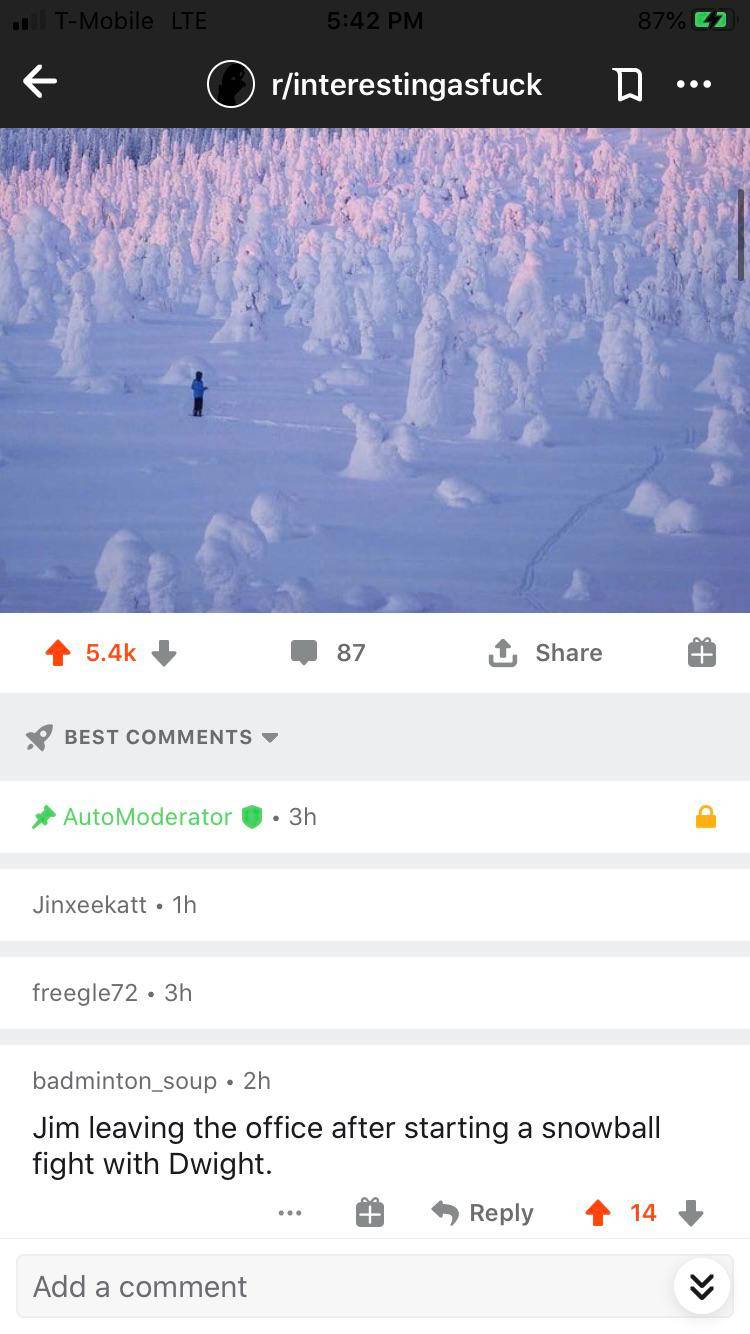This screenshot has height=1334, width=750.
Task: Open the Best Comments sort dropdown
Action: (153, 737)
